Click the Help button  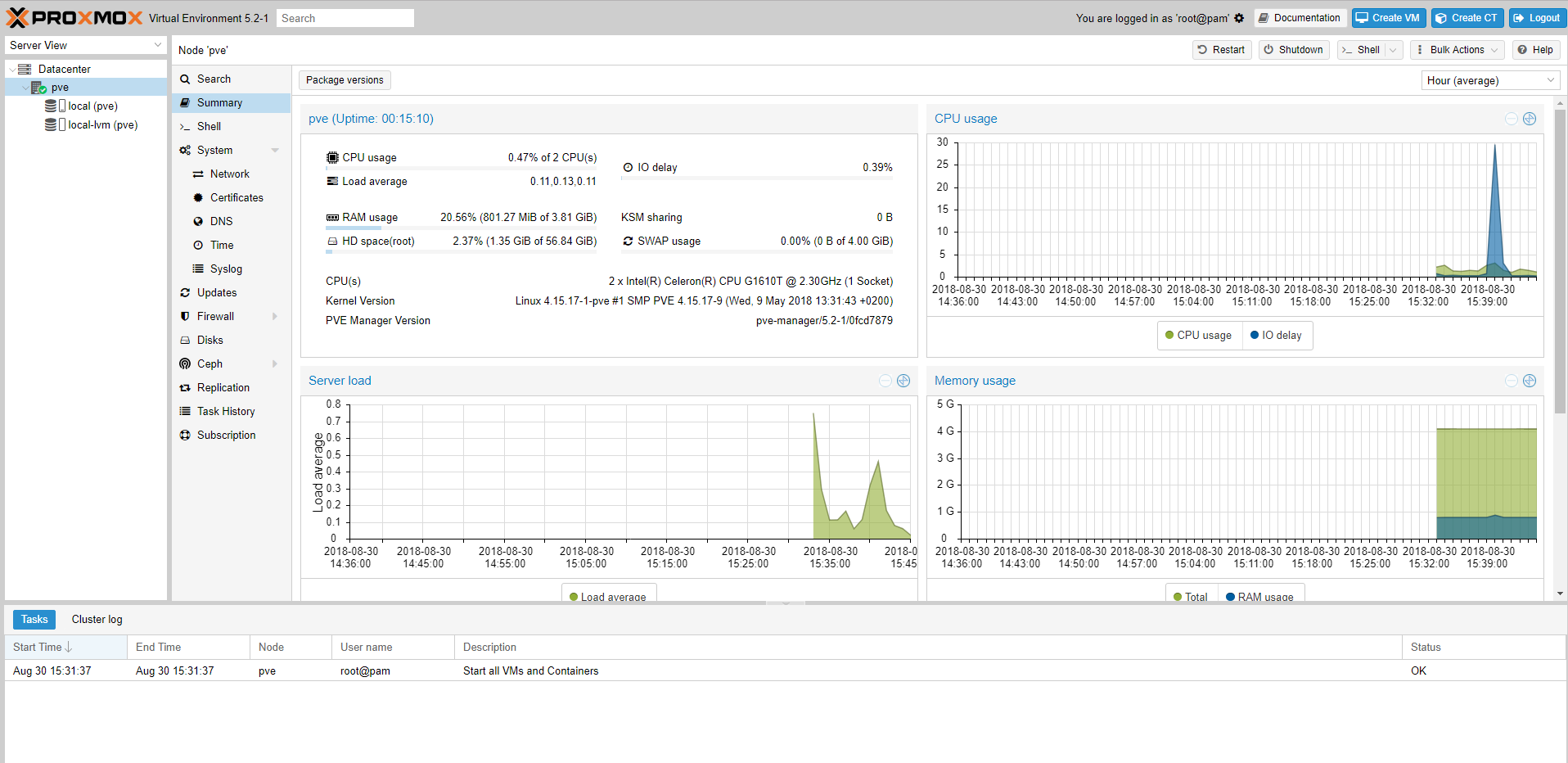pos(1535,50)
